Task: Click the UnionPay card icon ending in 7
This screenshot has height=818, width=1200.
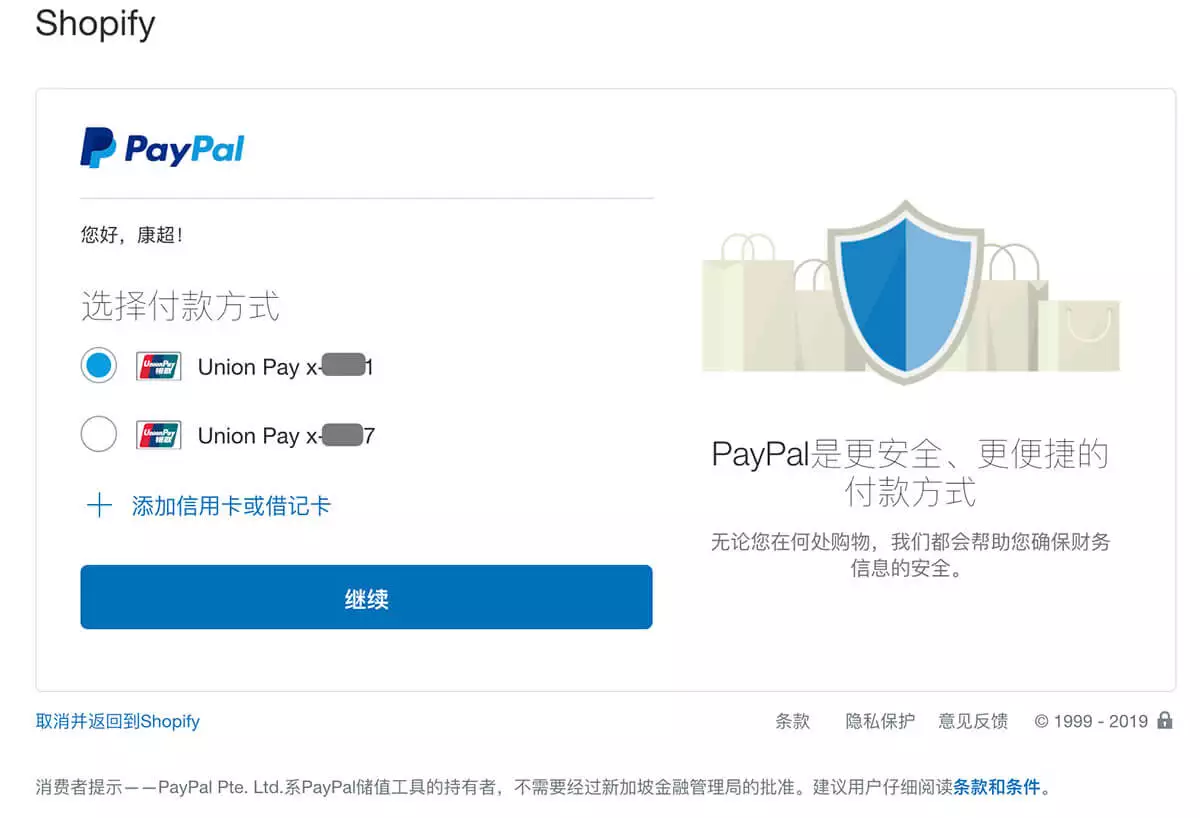Action: (158, 435)
